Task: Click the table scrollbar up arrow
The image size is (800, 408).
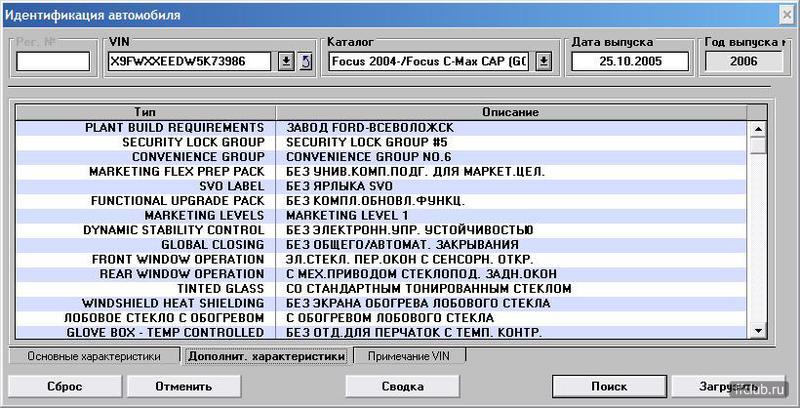Action: [x=758, y=130]
